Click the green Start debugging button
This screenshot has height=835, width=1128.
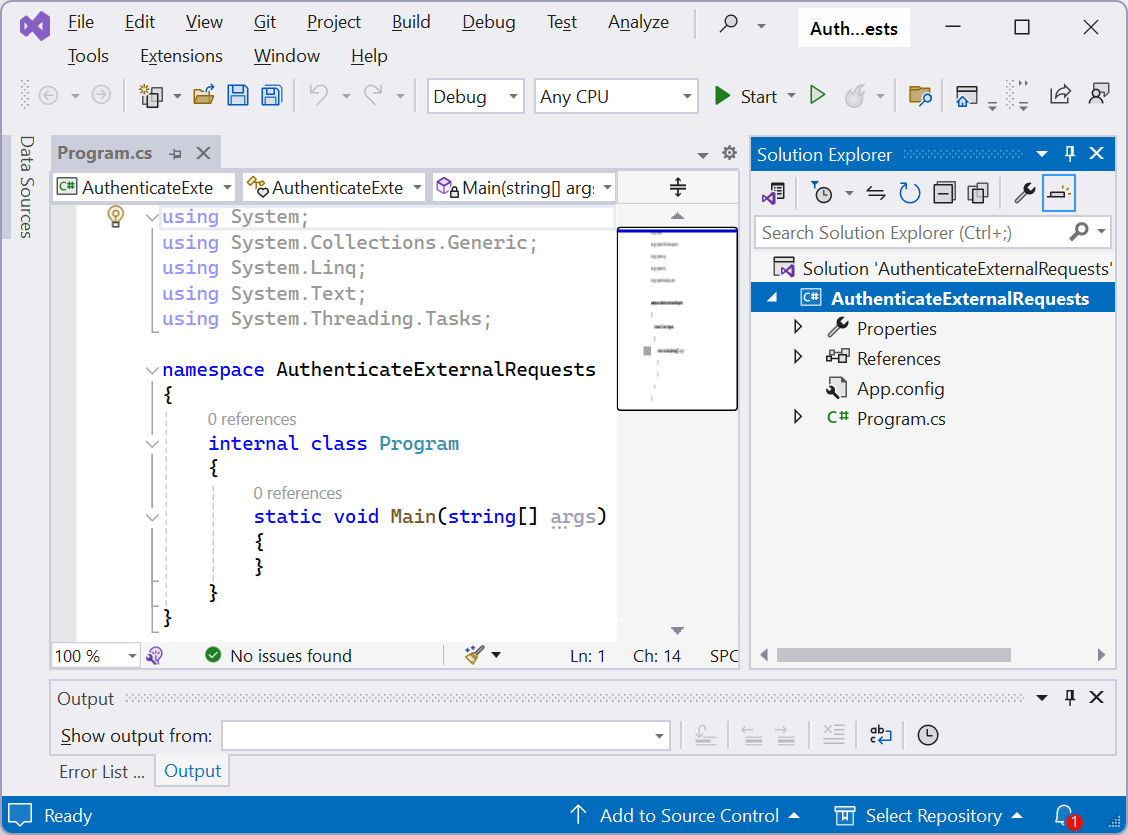pos(745,96)
